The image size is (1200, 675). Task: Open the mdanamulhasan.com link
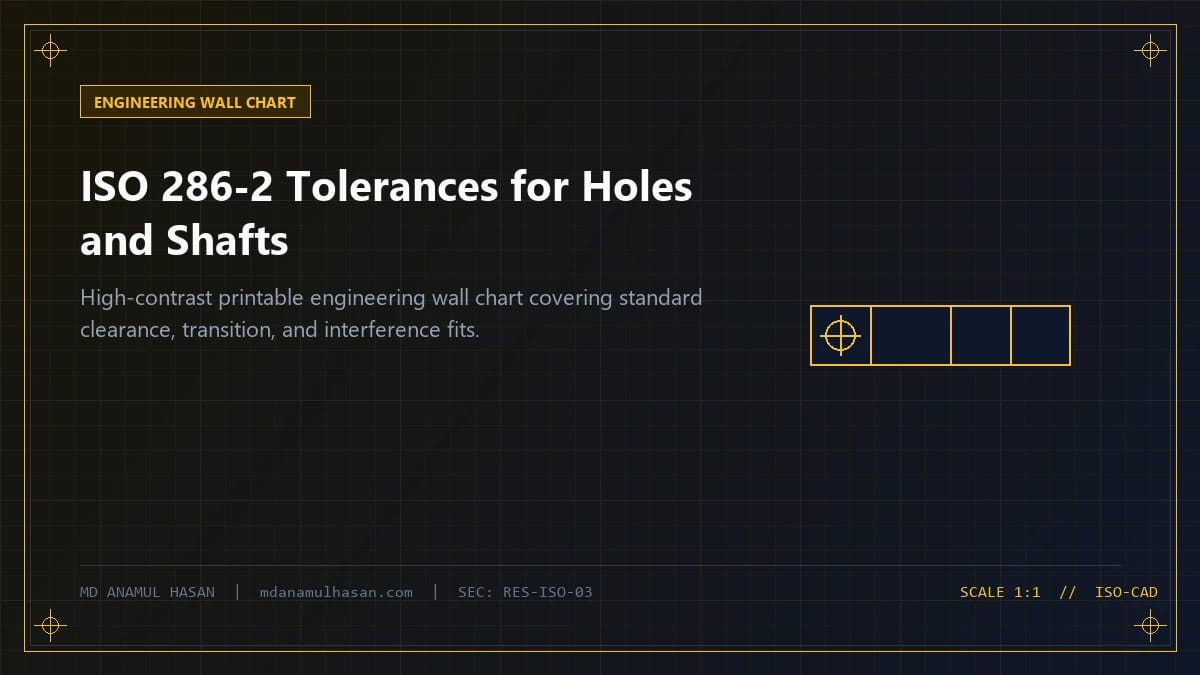336,592
